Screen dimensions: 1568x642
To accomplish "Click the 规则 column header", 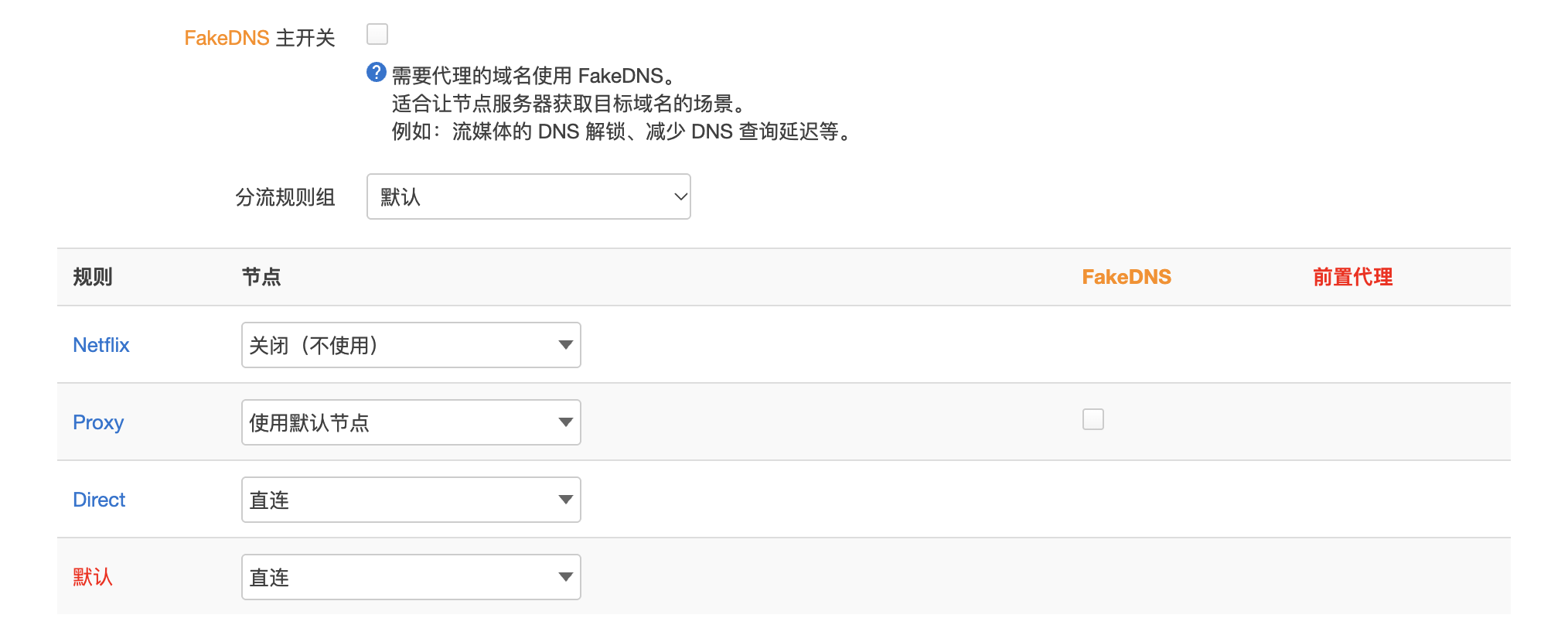I will click(x=93, y=277).
